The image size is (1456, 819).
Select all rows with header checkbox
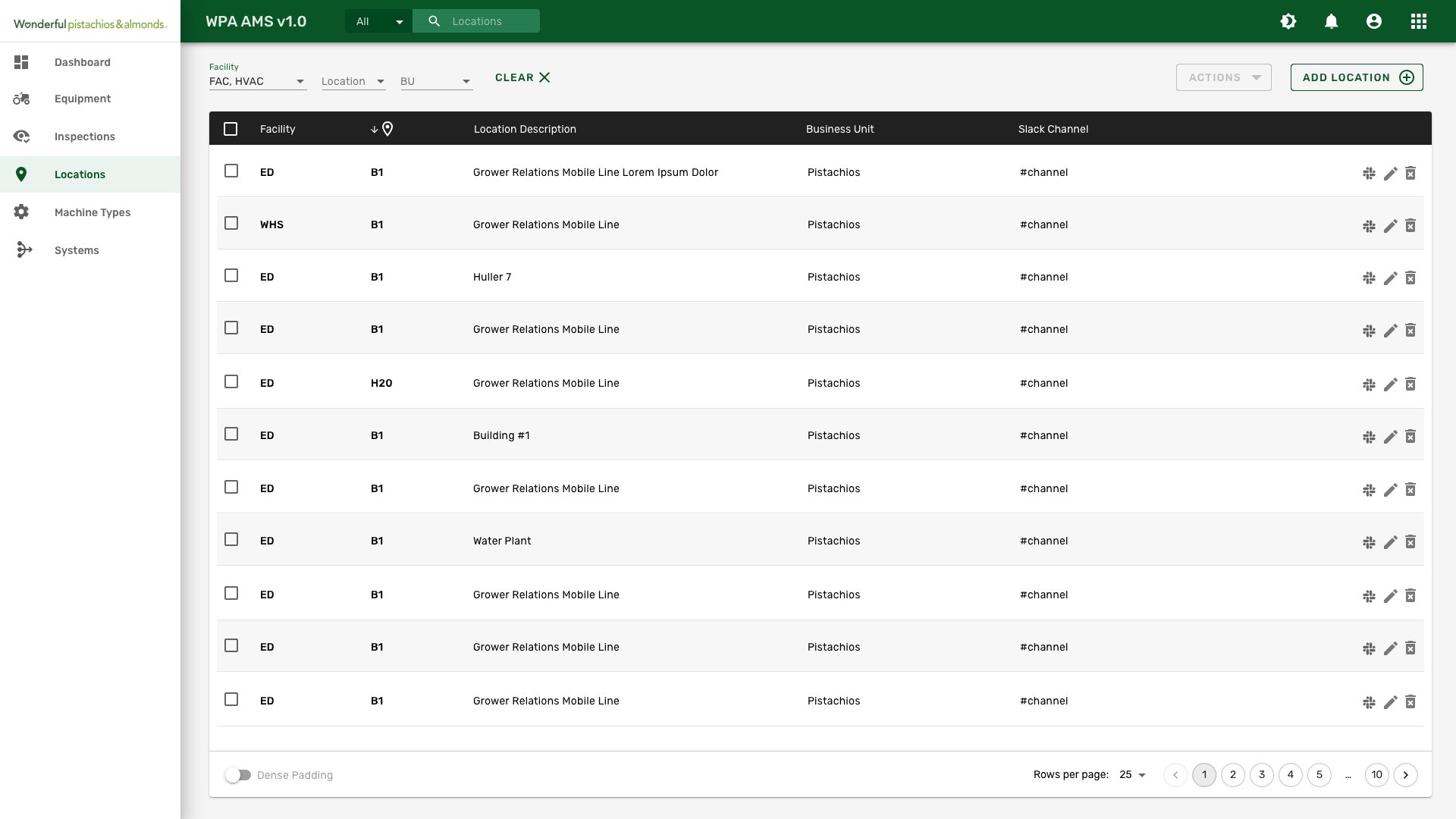231,129
